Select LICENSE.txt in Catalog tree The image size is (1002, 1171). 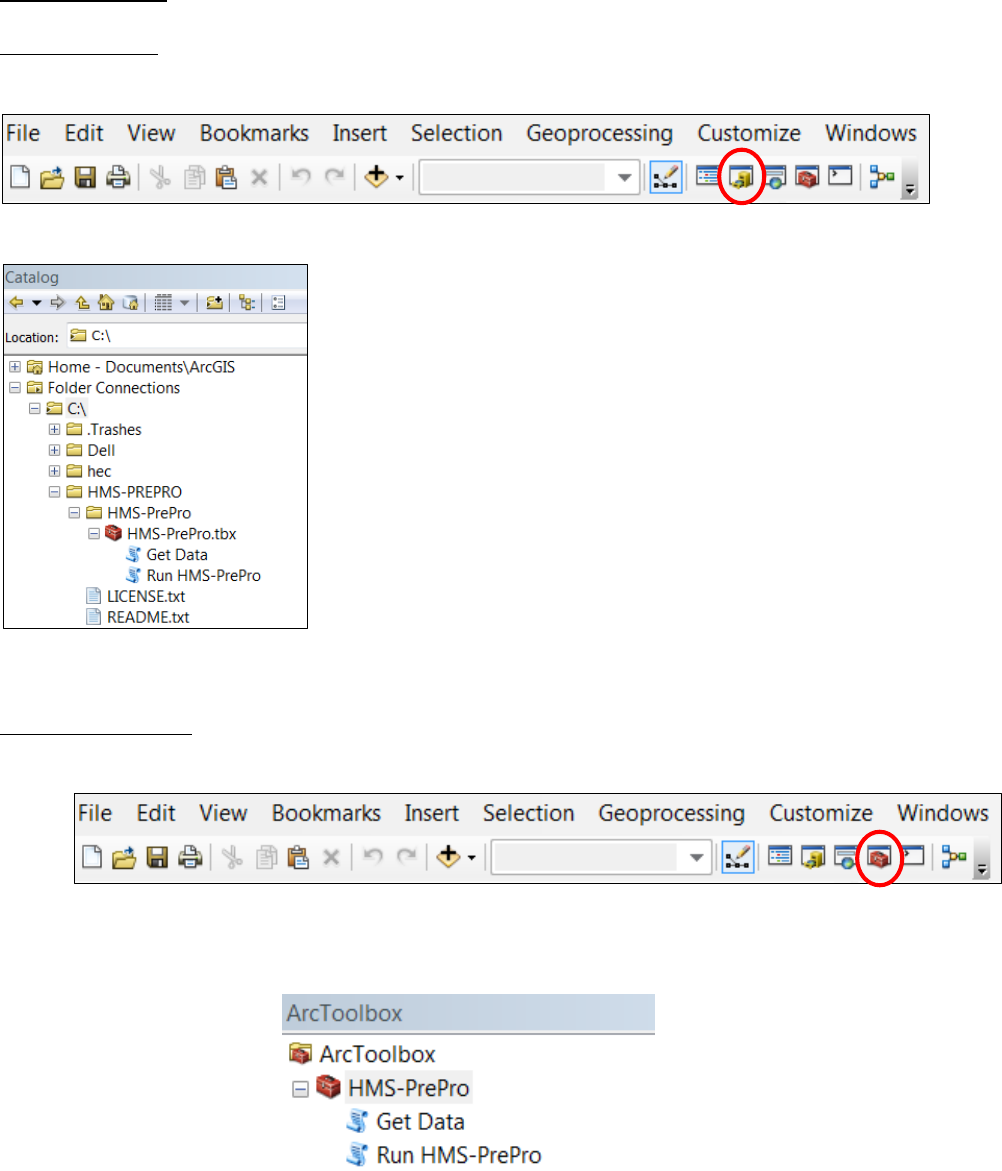pos(146,597)
